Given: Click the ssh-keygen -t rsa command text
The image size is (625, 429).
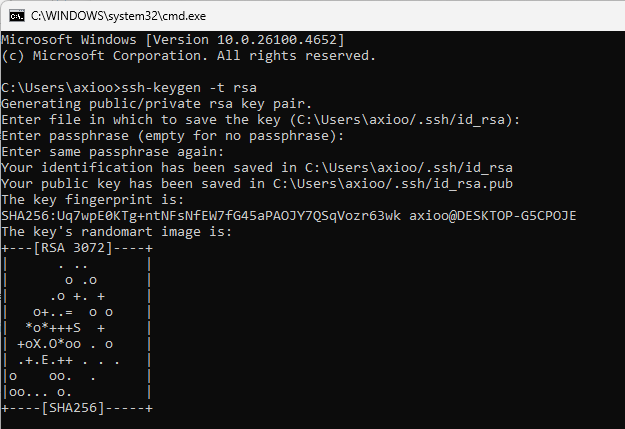Looking at the screenshot, I should click(189, 88).
